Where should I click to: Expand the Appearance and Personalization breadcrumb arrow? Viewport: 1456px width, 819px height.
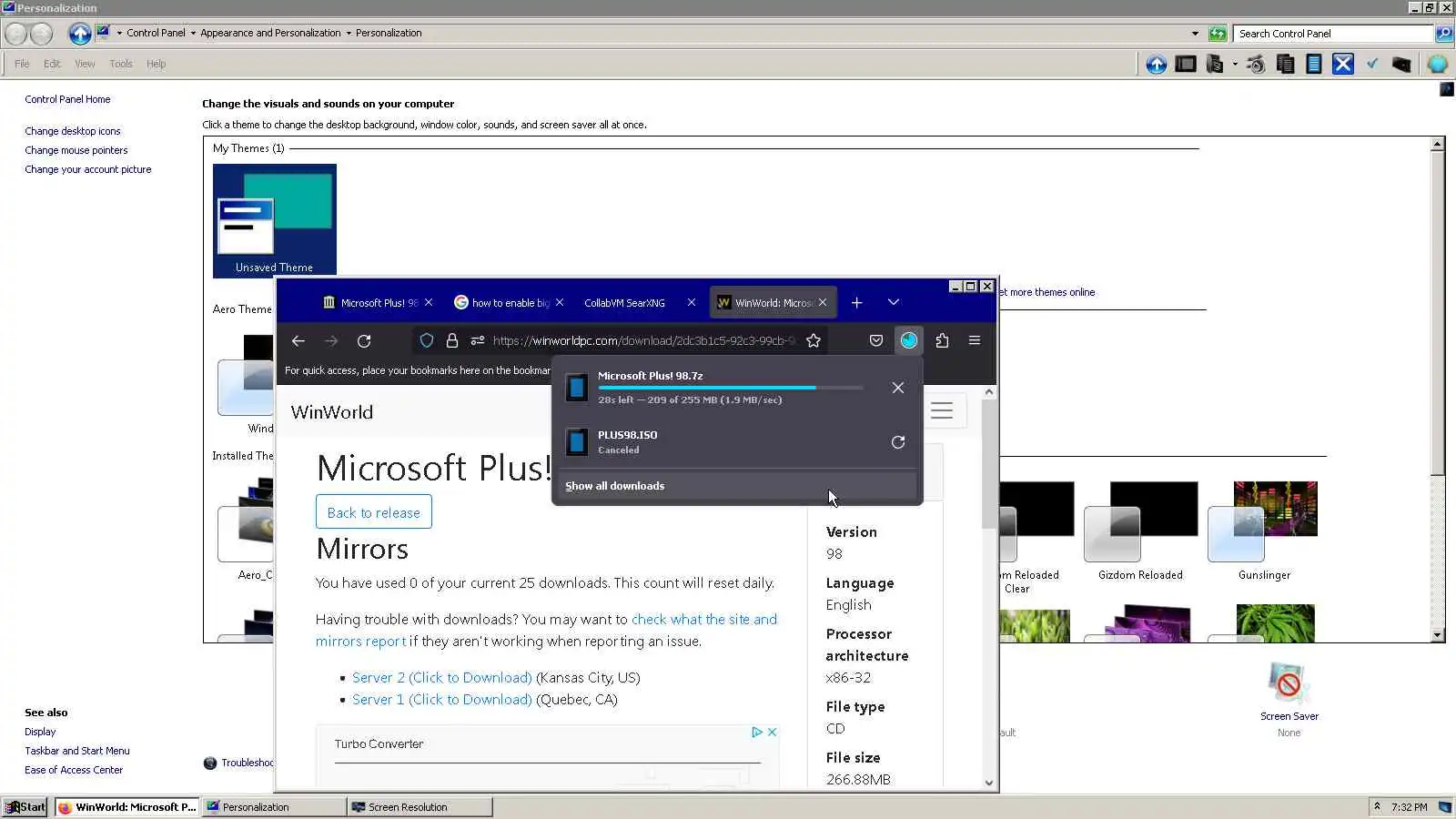[349, 33]
